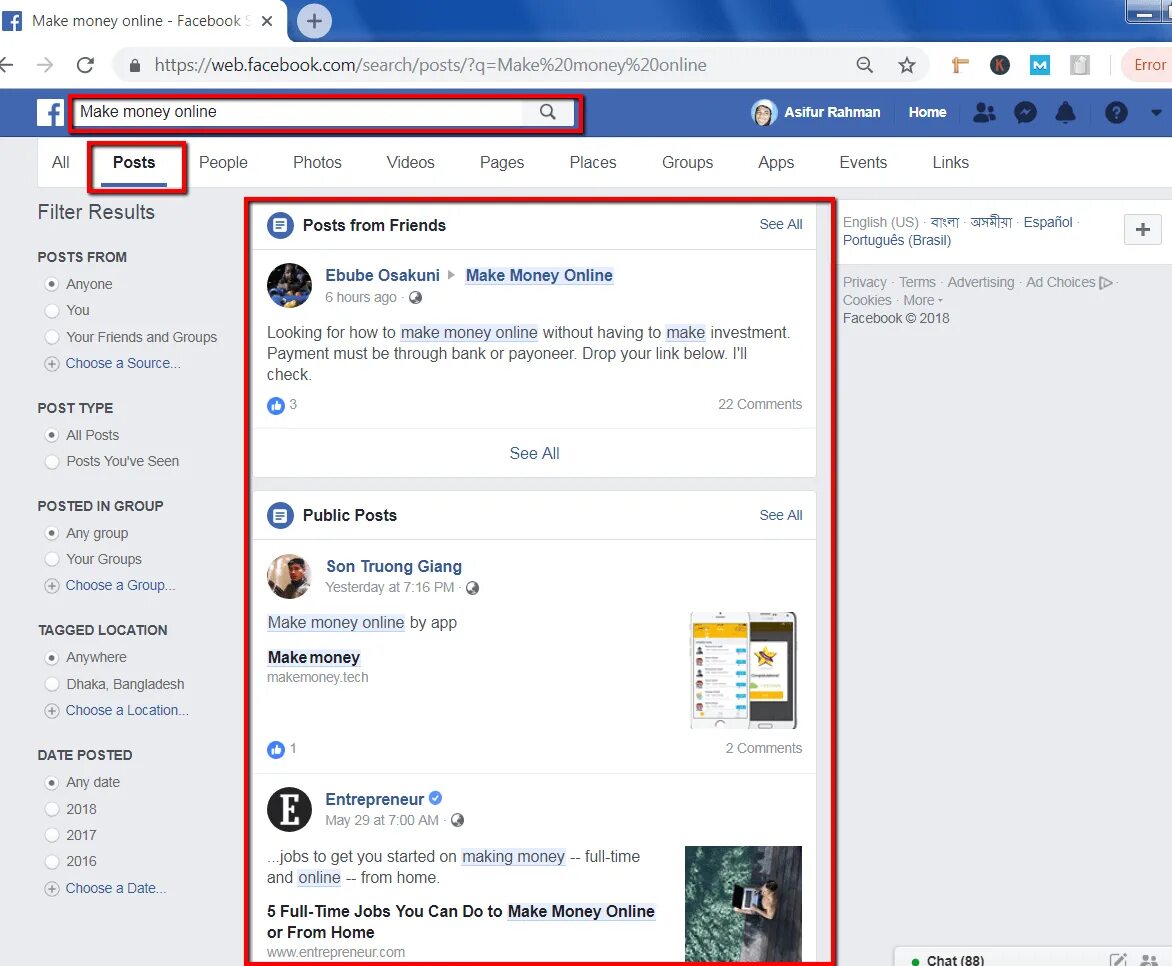Select the You radio option

[52, 310]
